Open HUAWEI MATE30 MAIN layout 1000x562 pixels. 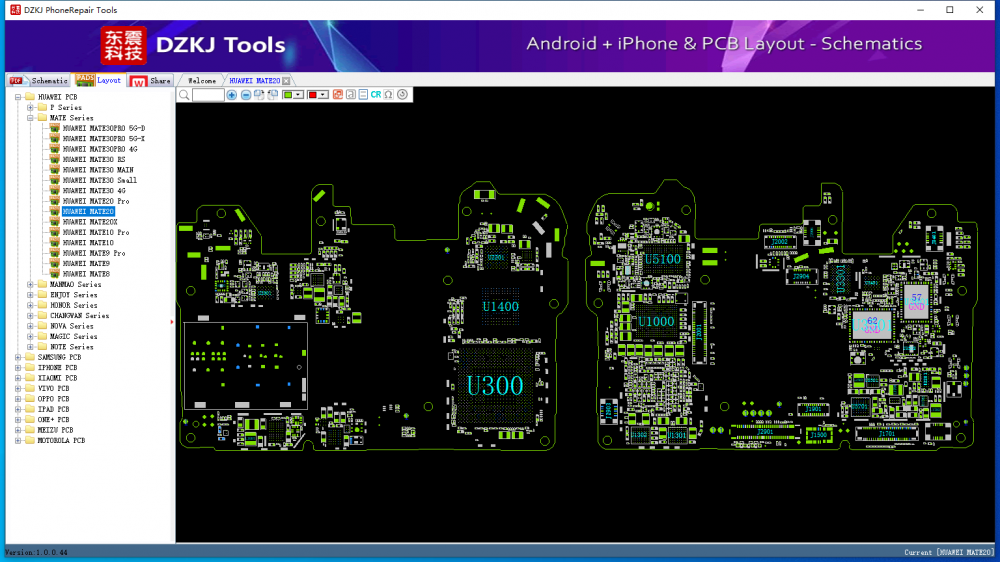pyautogui.click(x=98, y=170)
